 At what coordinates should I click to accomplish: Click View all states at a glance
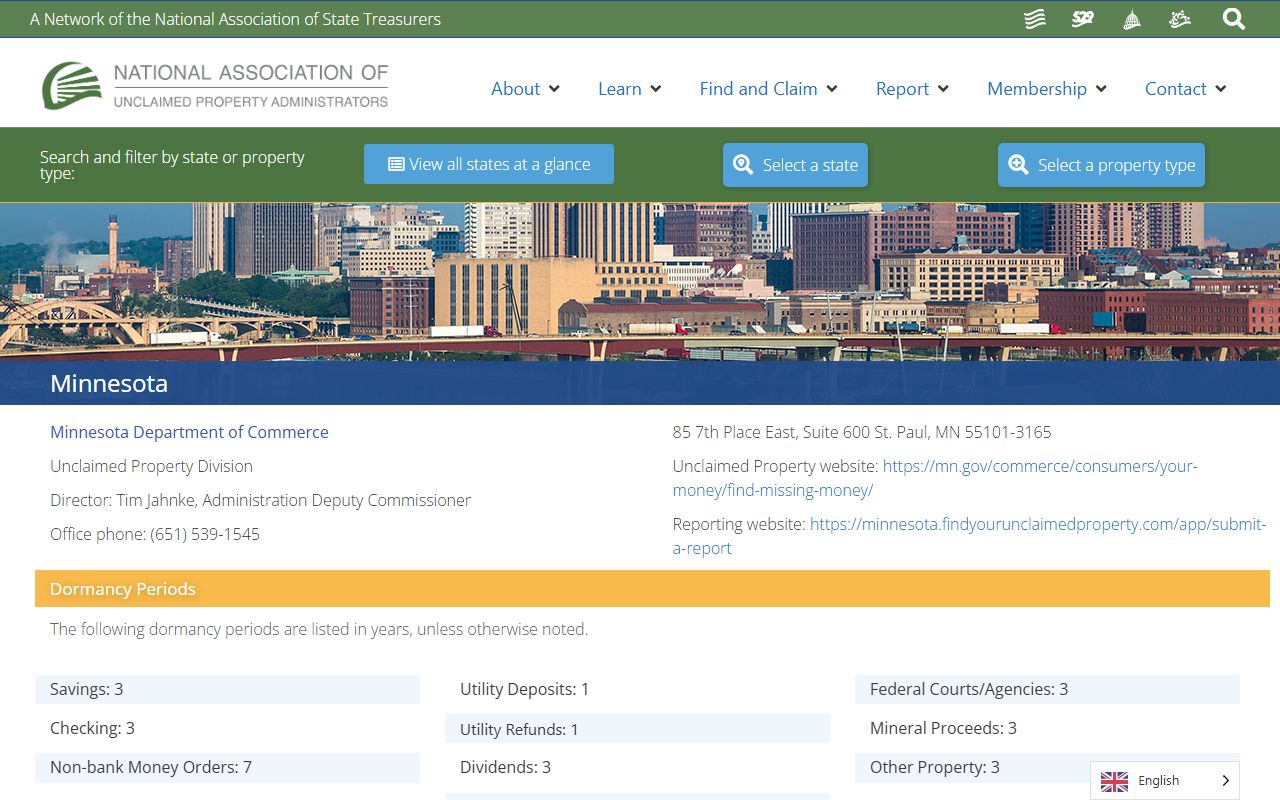(x=489, y=164)
